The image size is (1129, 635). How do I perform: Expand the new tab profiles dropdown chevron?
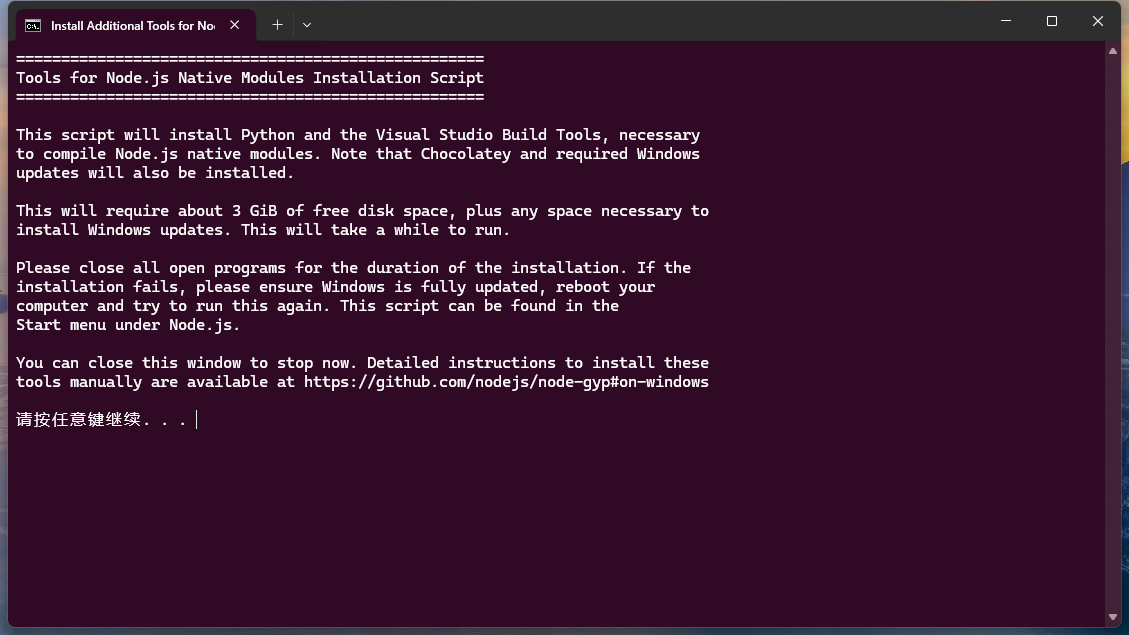[x=307, y=25]
